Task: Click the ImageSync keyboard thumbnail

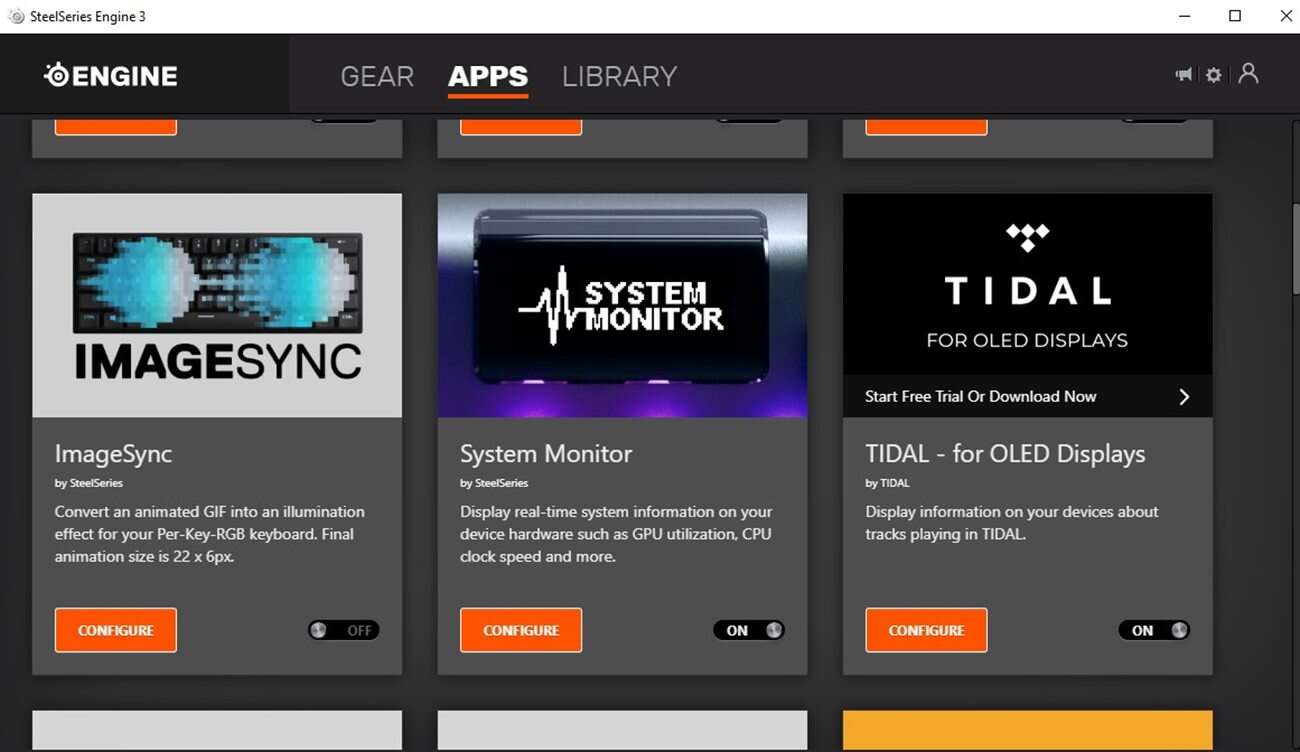Action: (217, 305)
